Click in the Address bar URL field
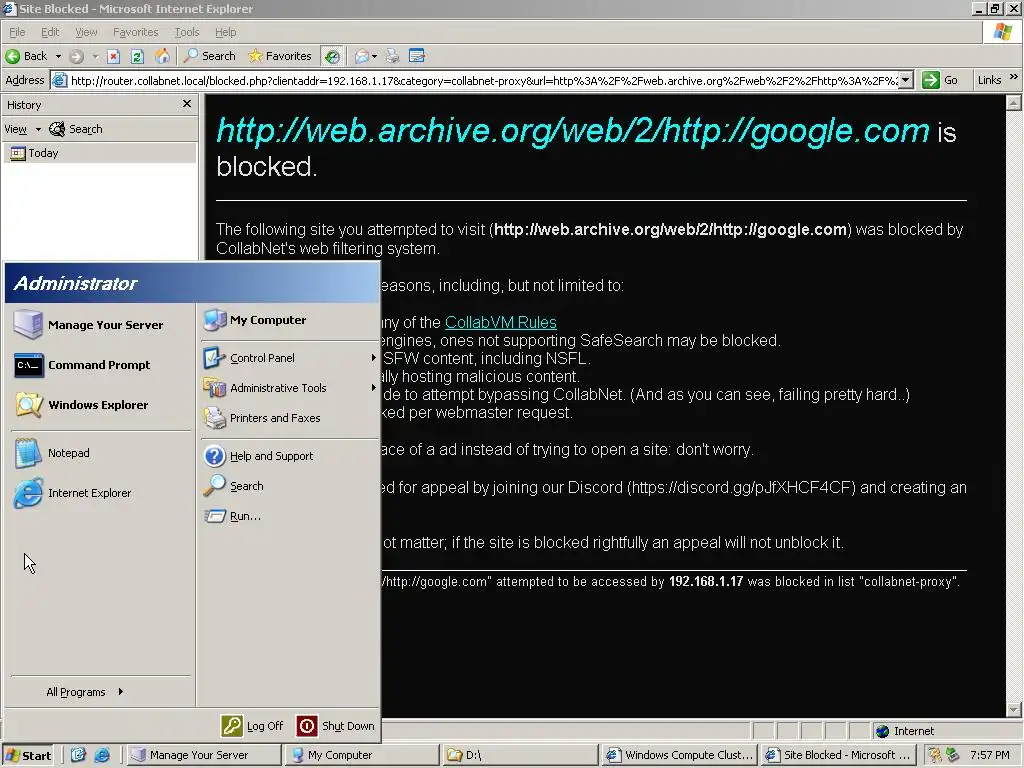 click(483, 80)
